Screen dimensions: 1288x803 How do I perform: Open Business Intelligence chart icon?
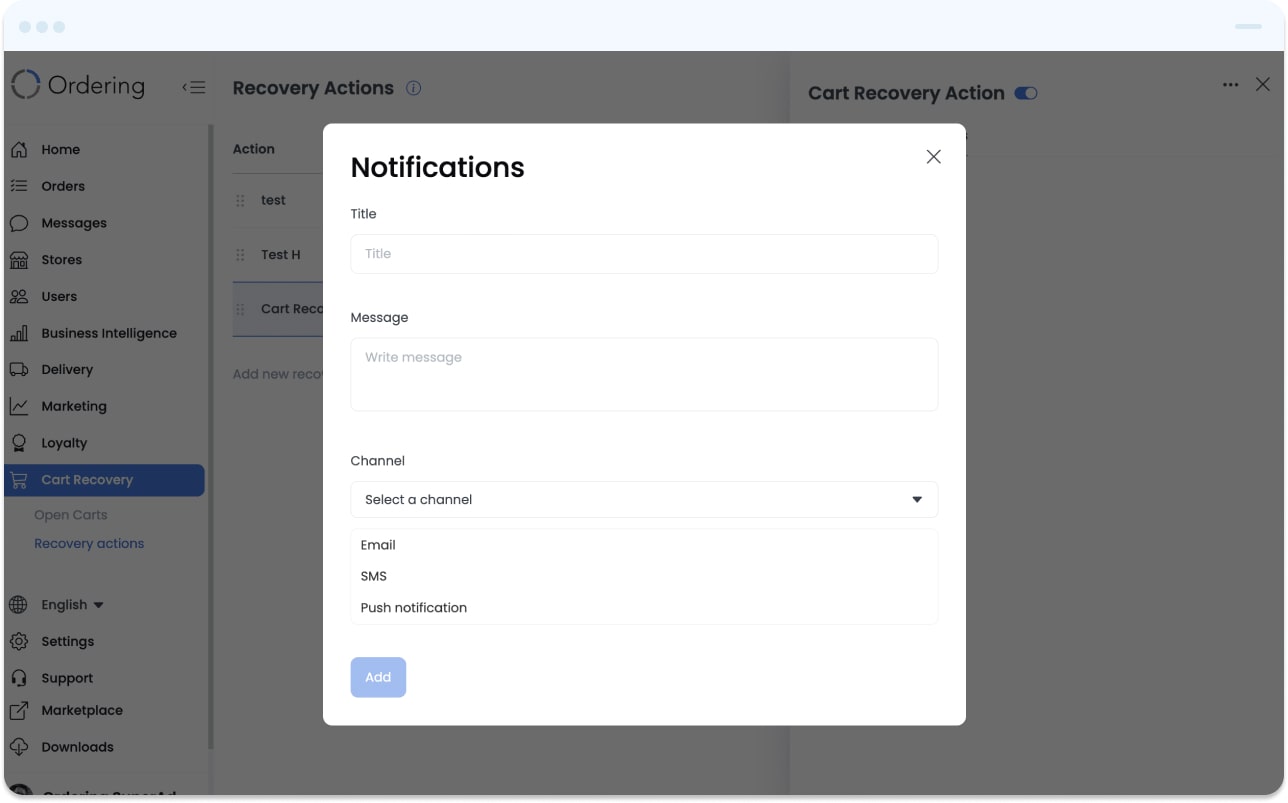tap(18, 333)
